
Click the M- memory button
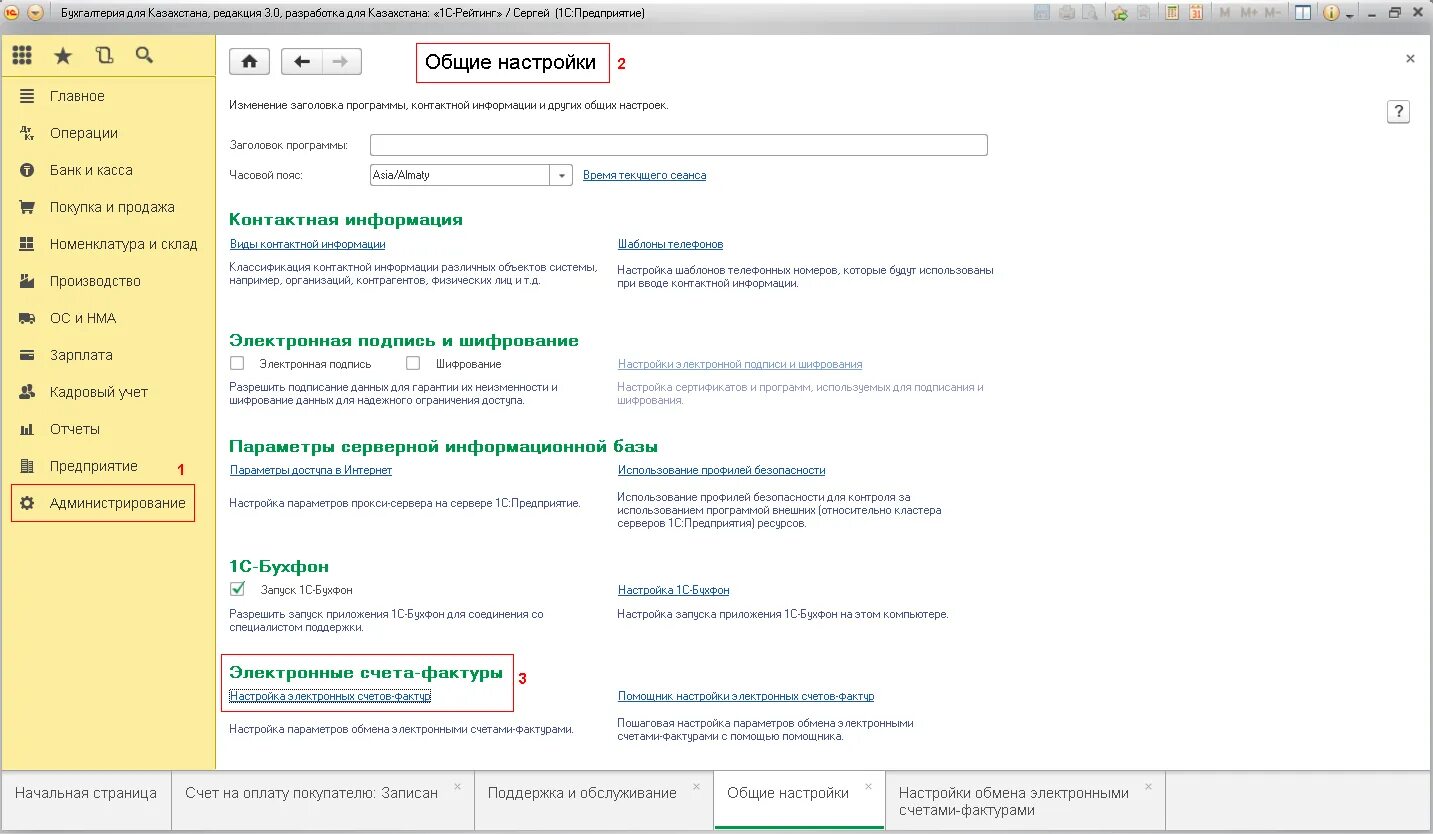pyautogui.click(x=1273, y=13)
